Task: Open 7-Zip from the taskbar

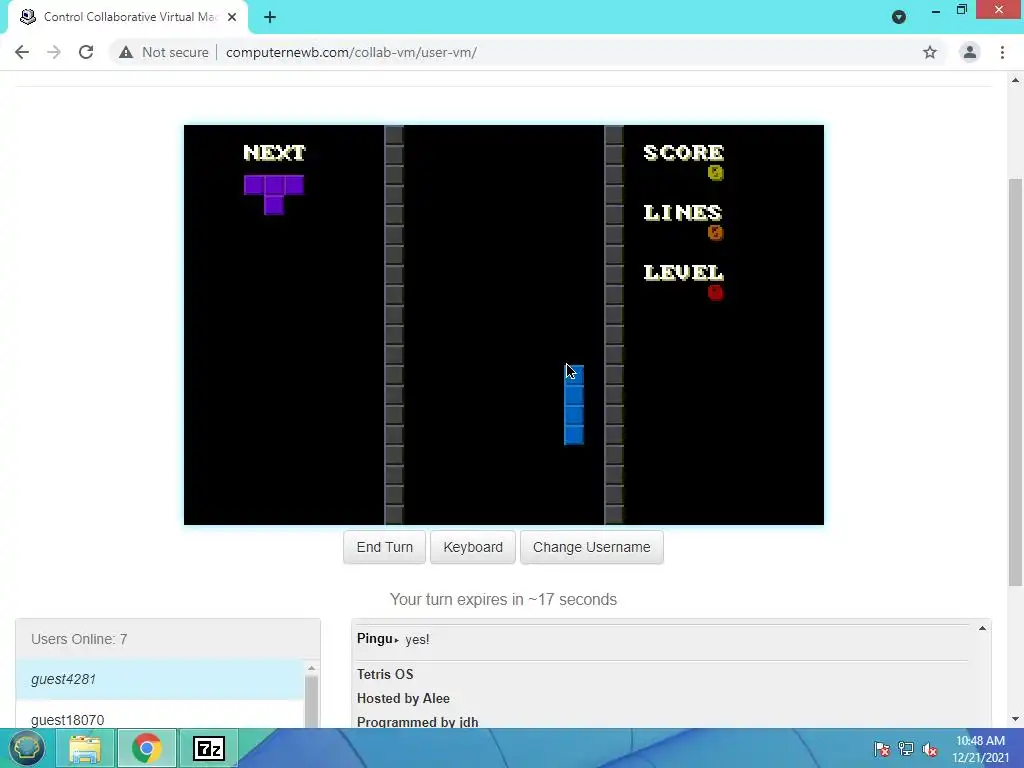Action: pos(208,748)
